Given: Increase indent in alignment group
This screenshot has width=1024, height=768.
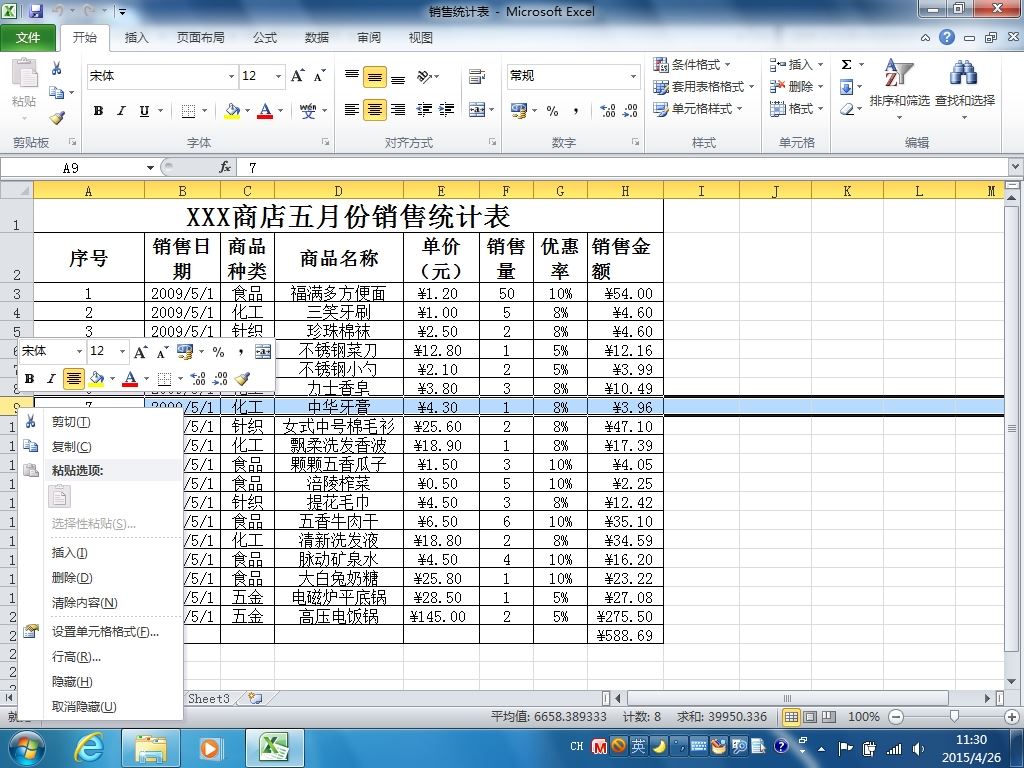Looking at the screenshot, I should click(x=447, y=110).
